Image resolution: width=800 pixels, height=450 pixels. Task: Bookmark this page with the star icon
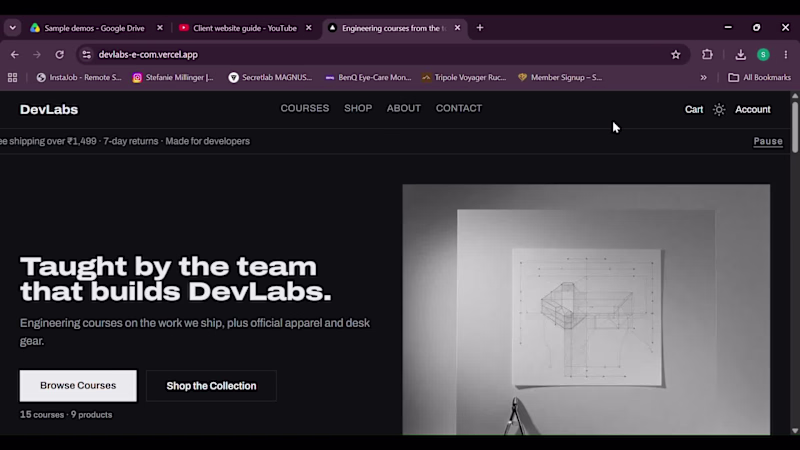pyautogui.click(x=676, y=55)
